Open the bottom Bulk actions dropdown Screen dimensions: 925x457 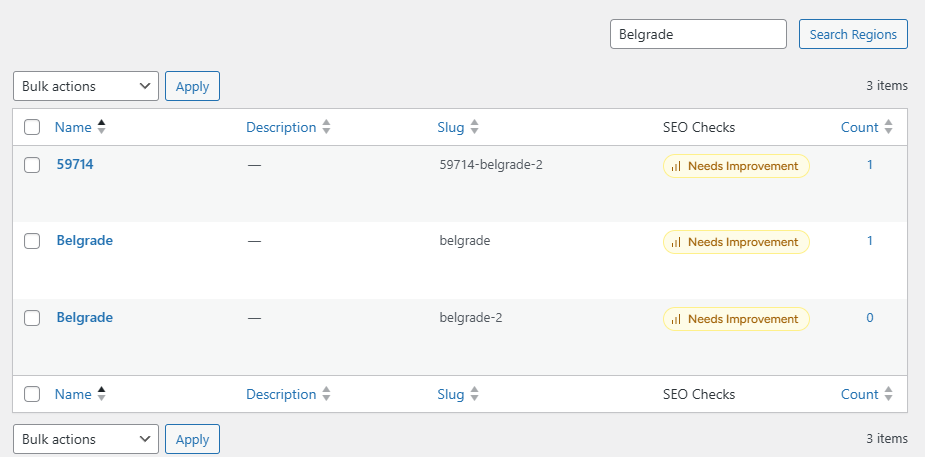pos(86,439)
